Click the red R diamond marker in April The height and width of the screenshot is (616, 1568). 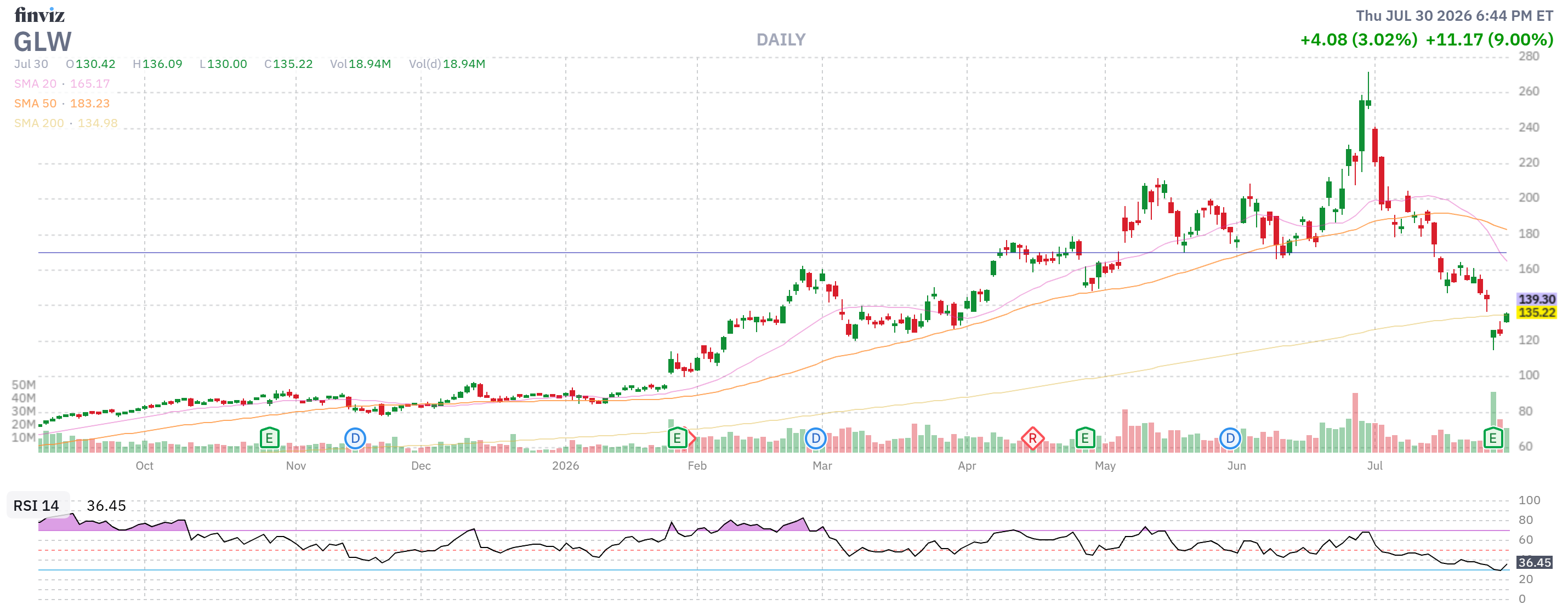click(x=1032, y=438)
